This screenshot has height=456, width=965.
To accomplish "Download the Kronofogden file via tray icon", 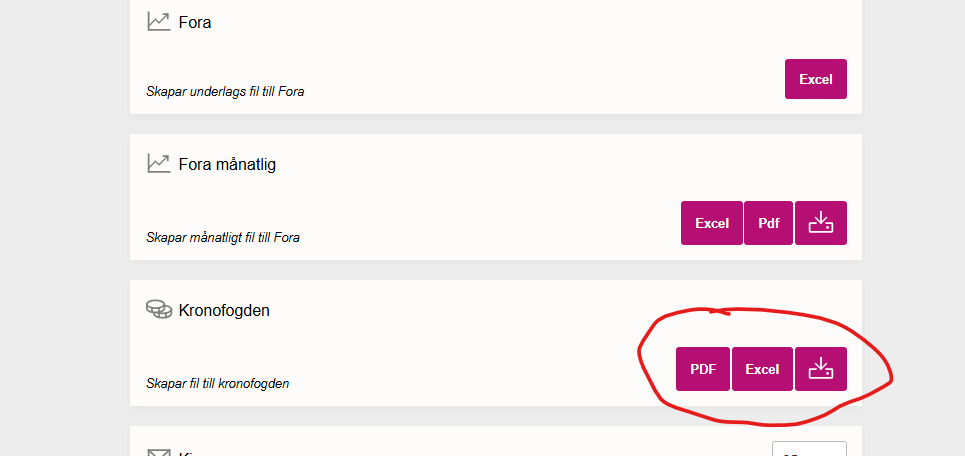I will pos(820,369).
